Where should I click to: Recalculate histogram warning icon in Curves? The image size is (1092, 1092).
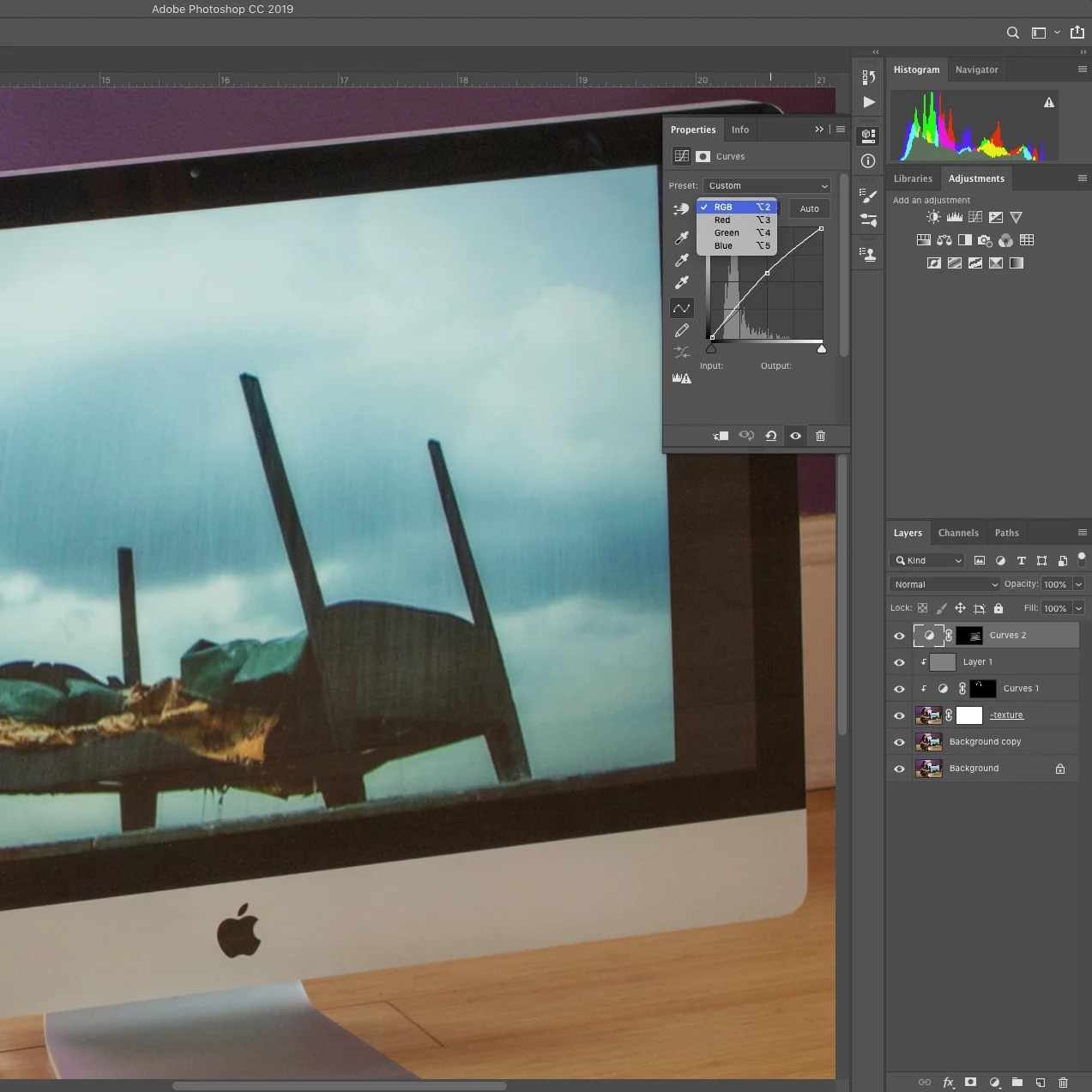(682, 378)
